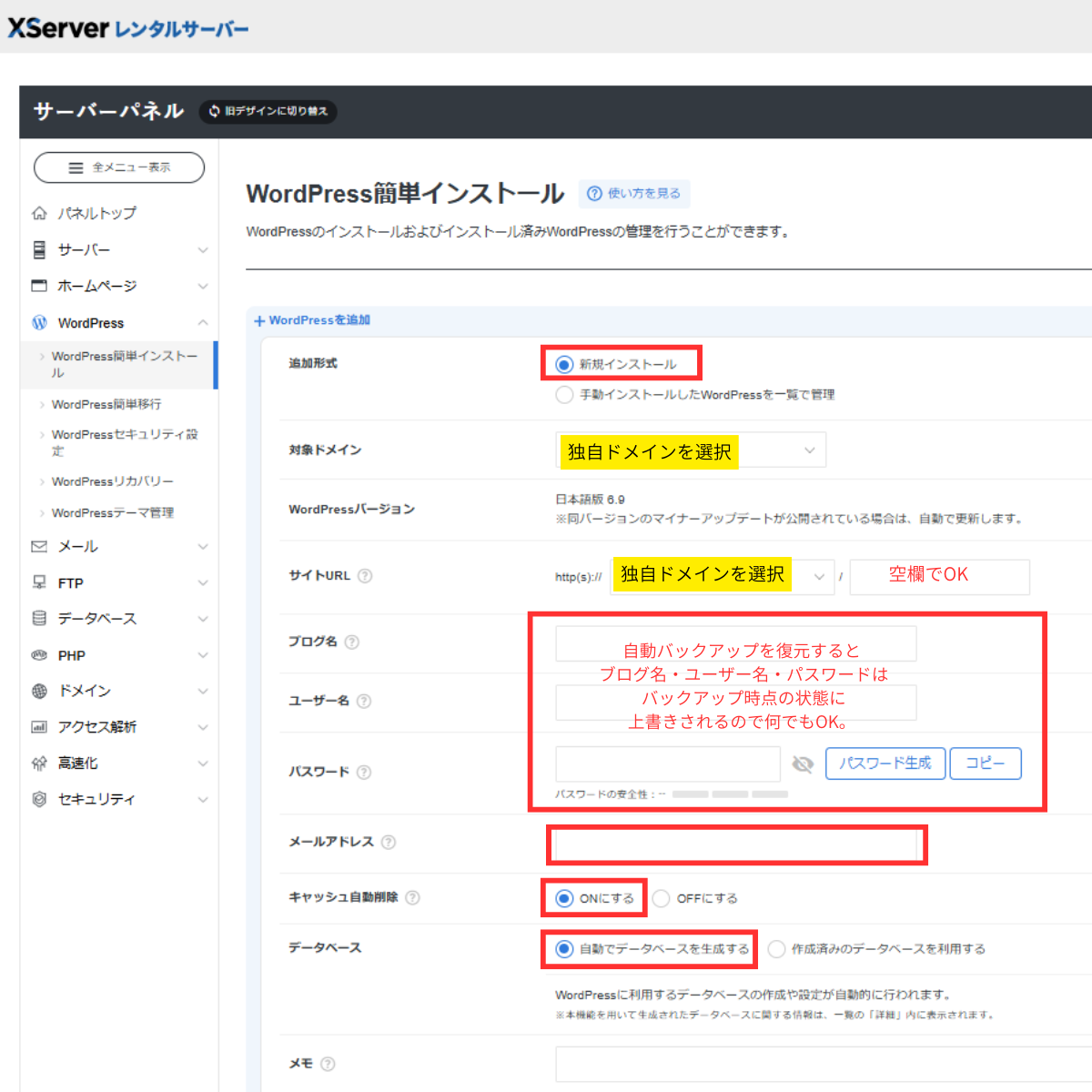Click the メールアドレス input field

[736, 845]
